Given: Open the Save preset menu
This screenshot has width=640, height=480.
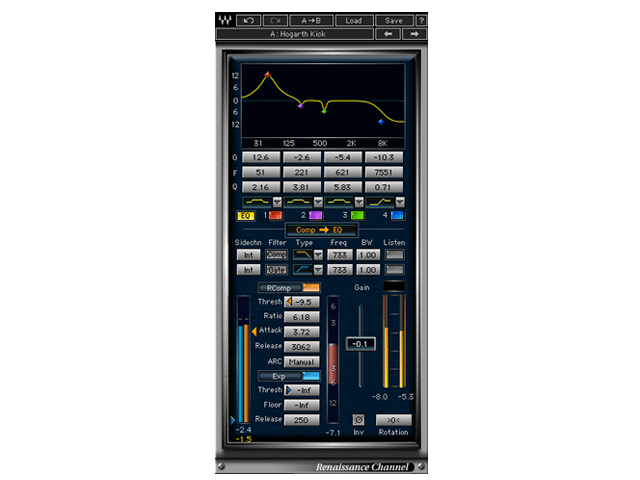Looking at the screenshot, I should click(394, 20).
